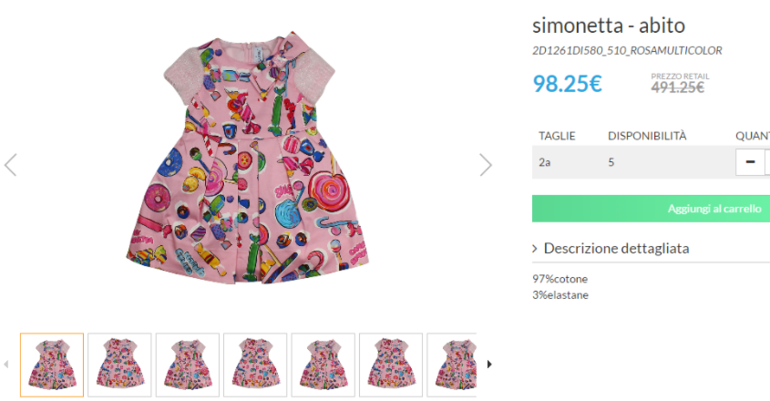Pick the sixth dress thumbnail
The width and height of the screenshot is (770, 401).
click(x=391, y=364)
